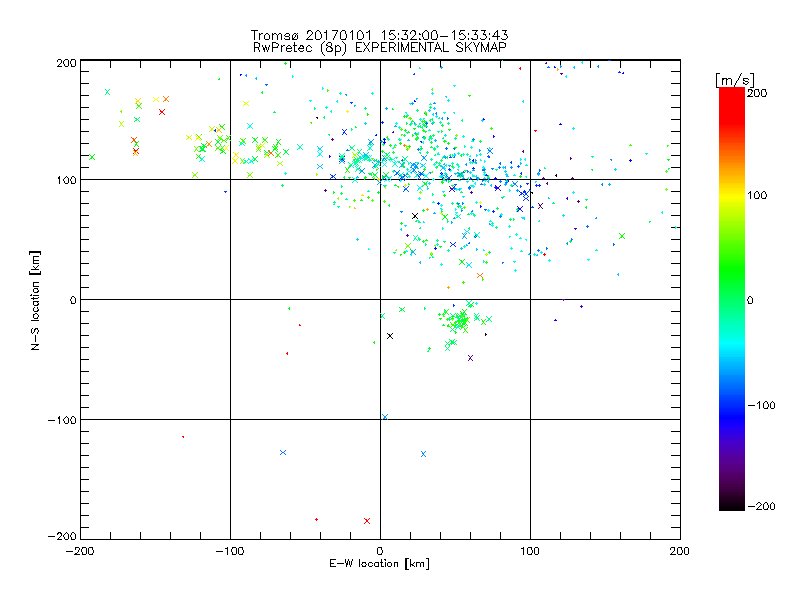Click the N-S axis tick label "200"
The image size is (800, 600).
coord(66,63)
